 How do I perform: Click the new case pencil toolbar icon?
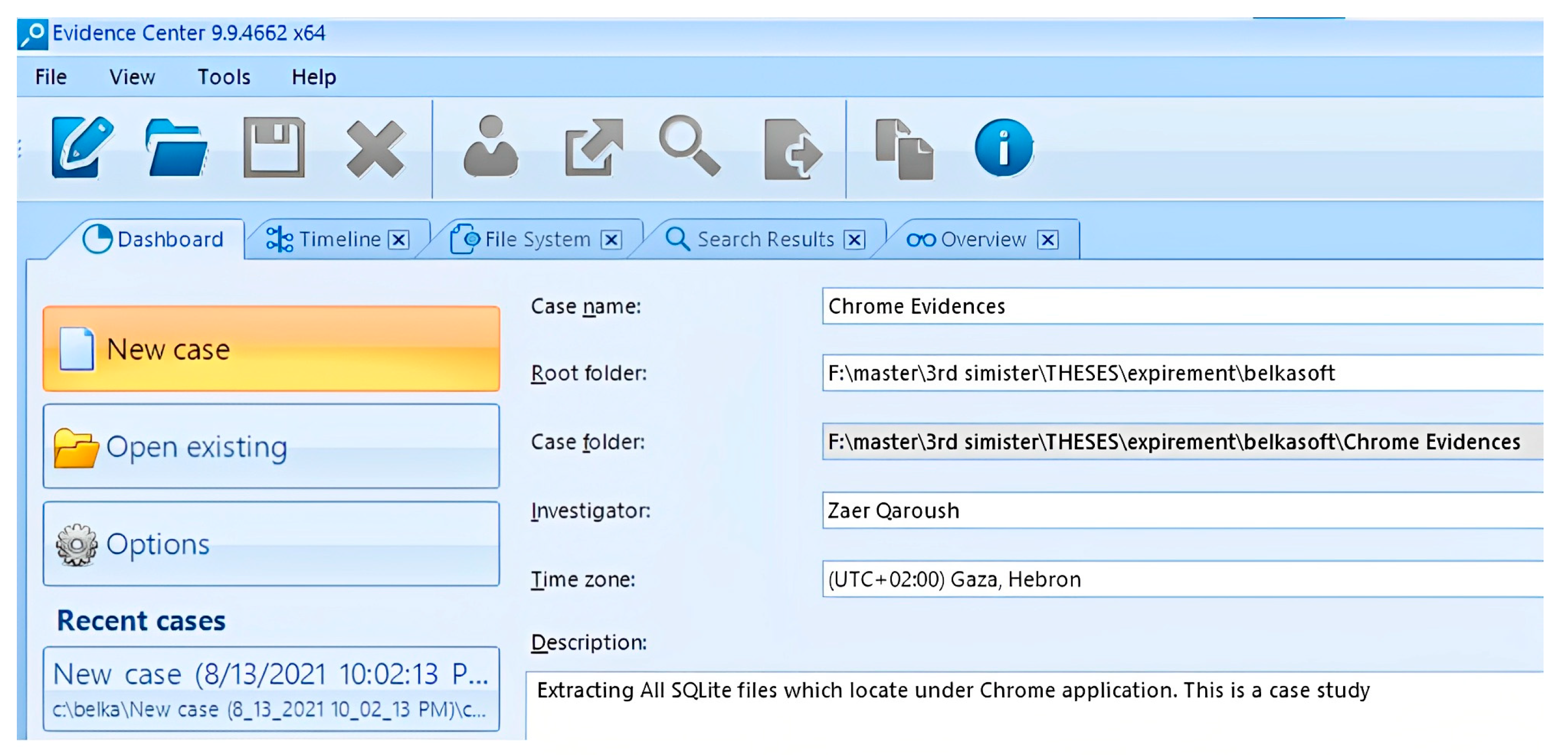pos(82,148)
